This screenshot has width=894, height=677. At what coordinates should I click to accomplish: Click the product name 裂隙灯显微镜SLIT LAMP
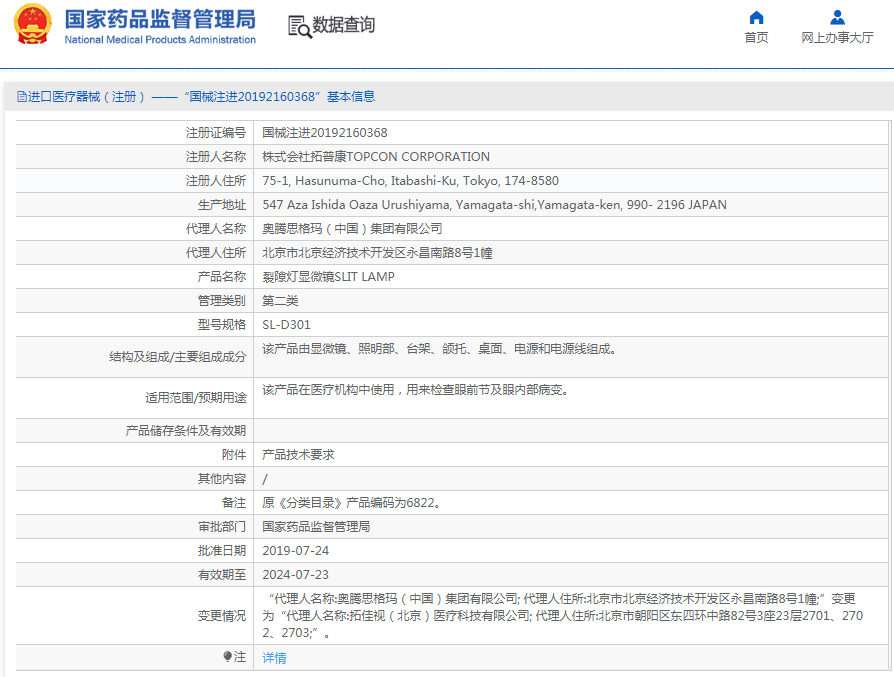coord(328,277)
